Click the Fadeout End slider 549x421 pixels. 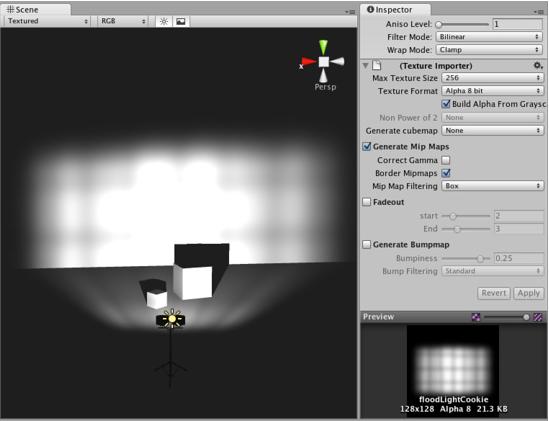pos(465,229)
